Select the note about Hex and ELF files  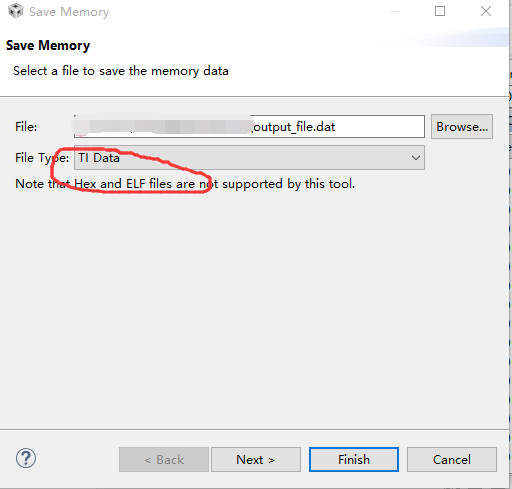pyautogui.click(x=185, y=184)
